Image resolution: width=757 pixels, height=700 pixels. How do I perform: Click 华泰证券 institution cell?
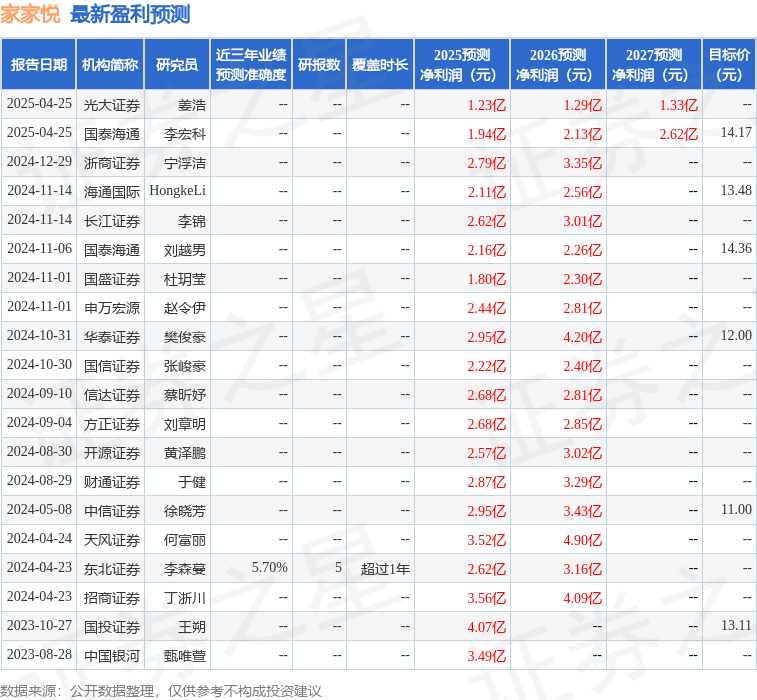coord(112,336)
